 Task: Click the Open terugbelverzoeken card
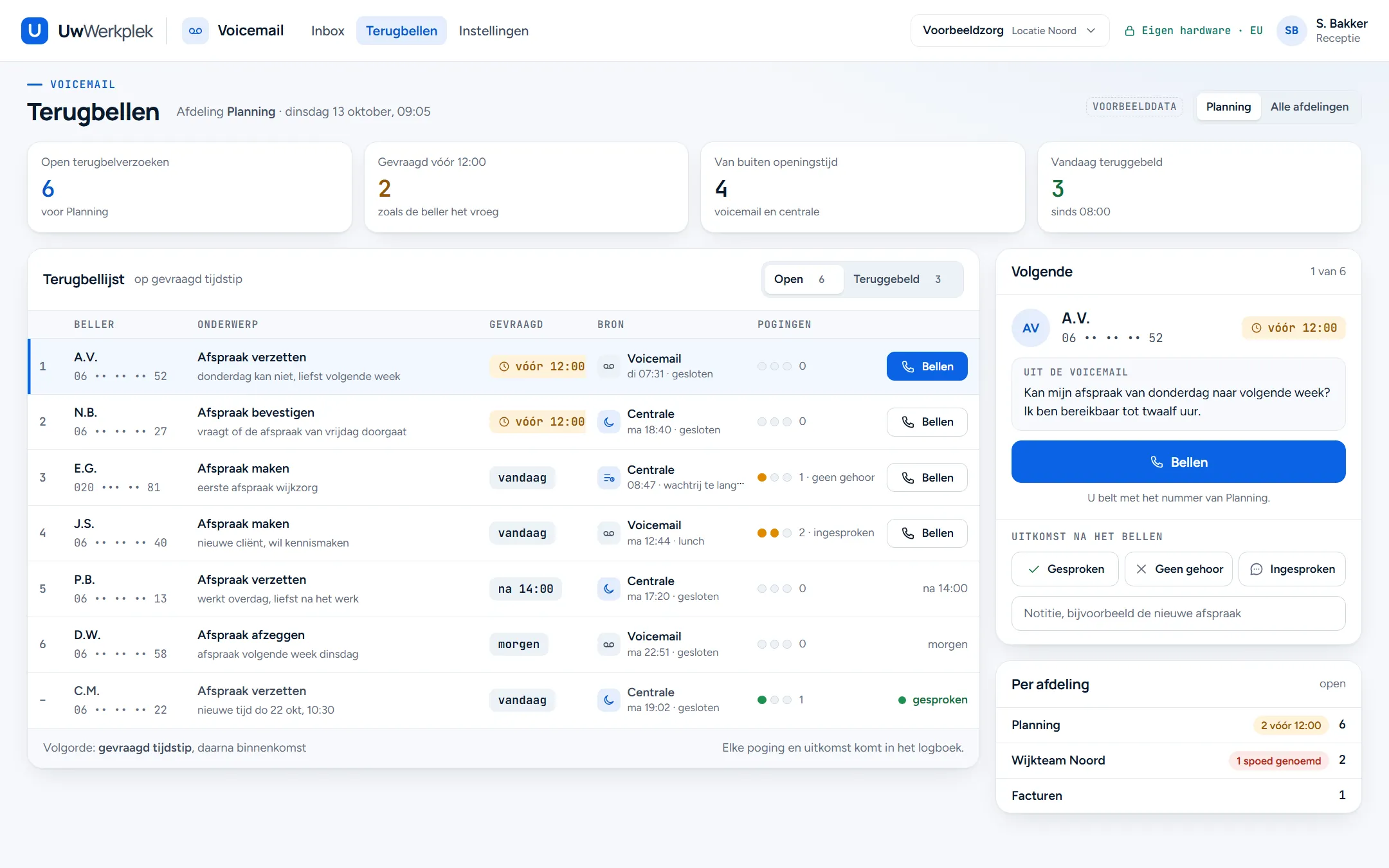pos(190,187)
